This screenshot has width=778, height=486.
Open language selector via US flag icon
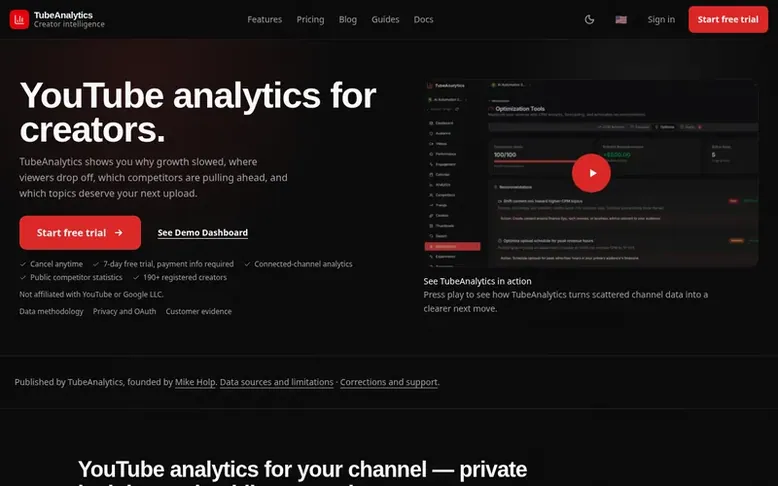(x=621, y=19)
